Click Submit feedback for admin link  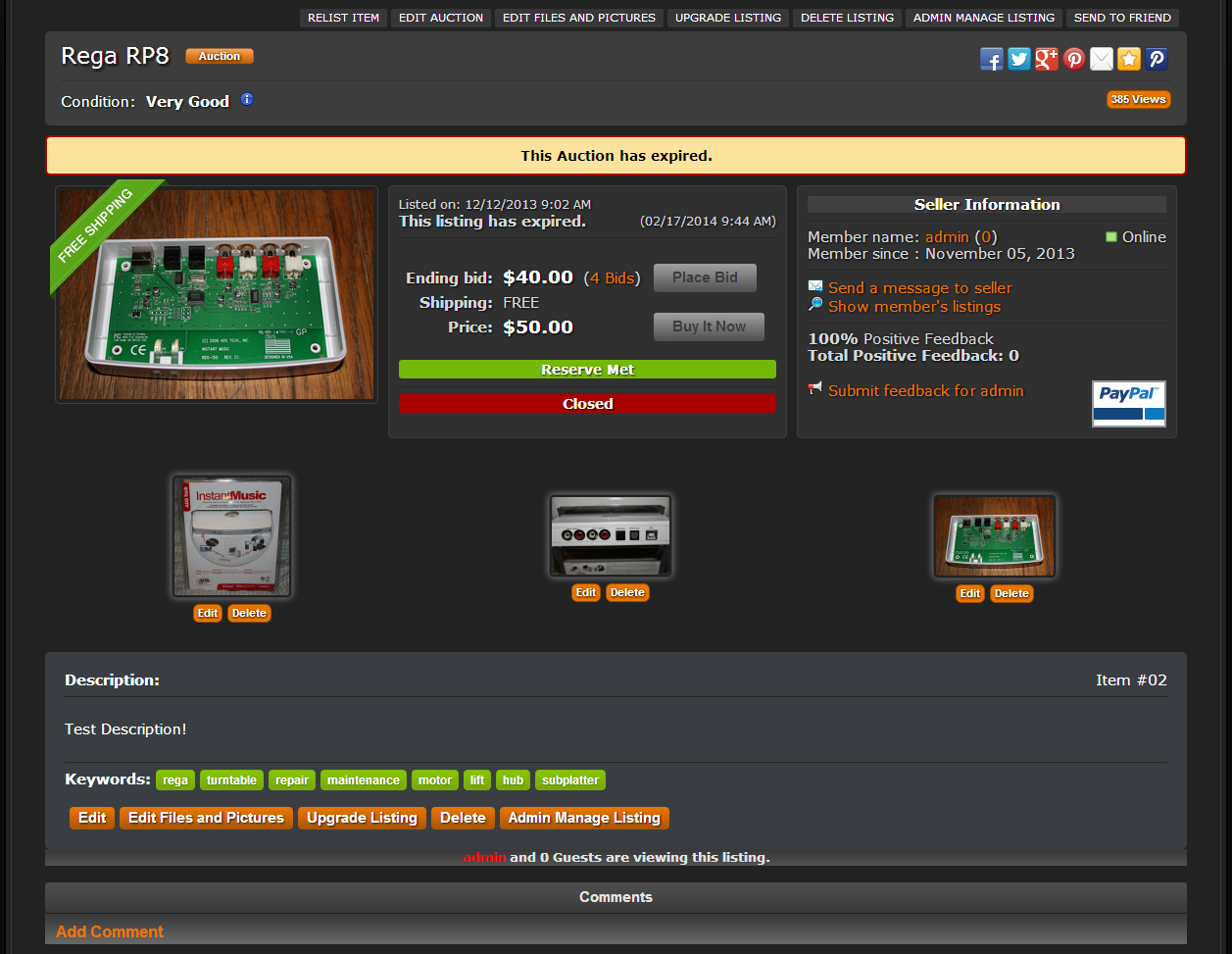coord(925,390)
